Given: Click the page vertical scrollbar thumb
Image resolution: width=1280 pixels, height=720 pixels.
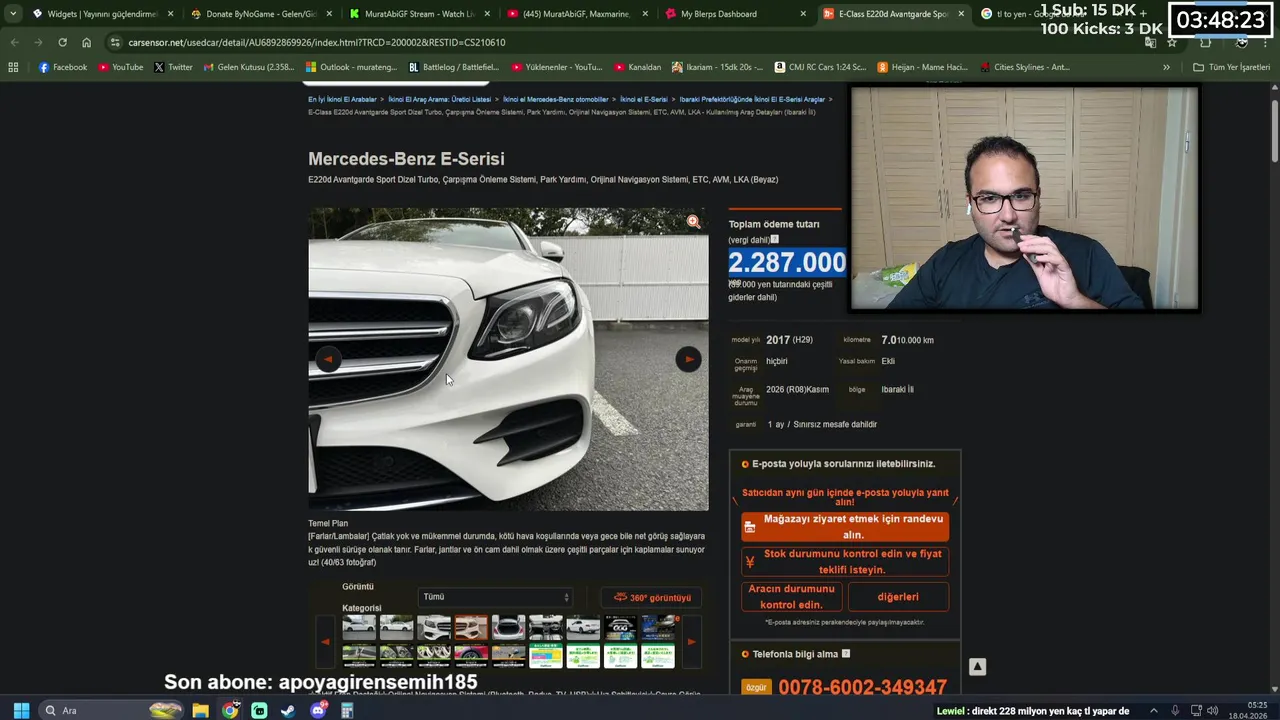Looking at the screenshot, I should pyautogui.click(x=1274, y=130).
